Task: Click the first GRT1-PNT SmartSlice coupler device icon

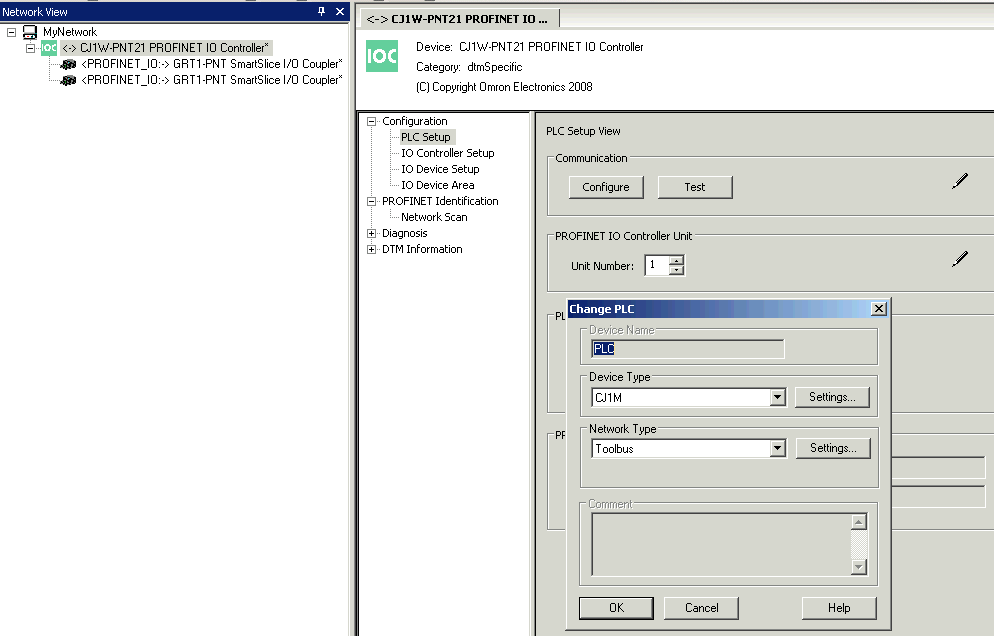Action: [x=68, y=64]
